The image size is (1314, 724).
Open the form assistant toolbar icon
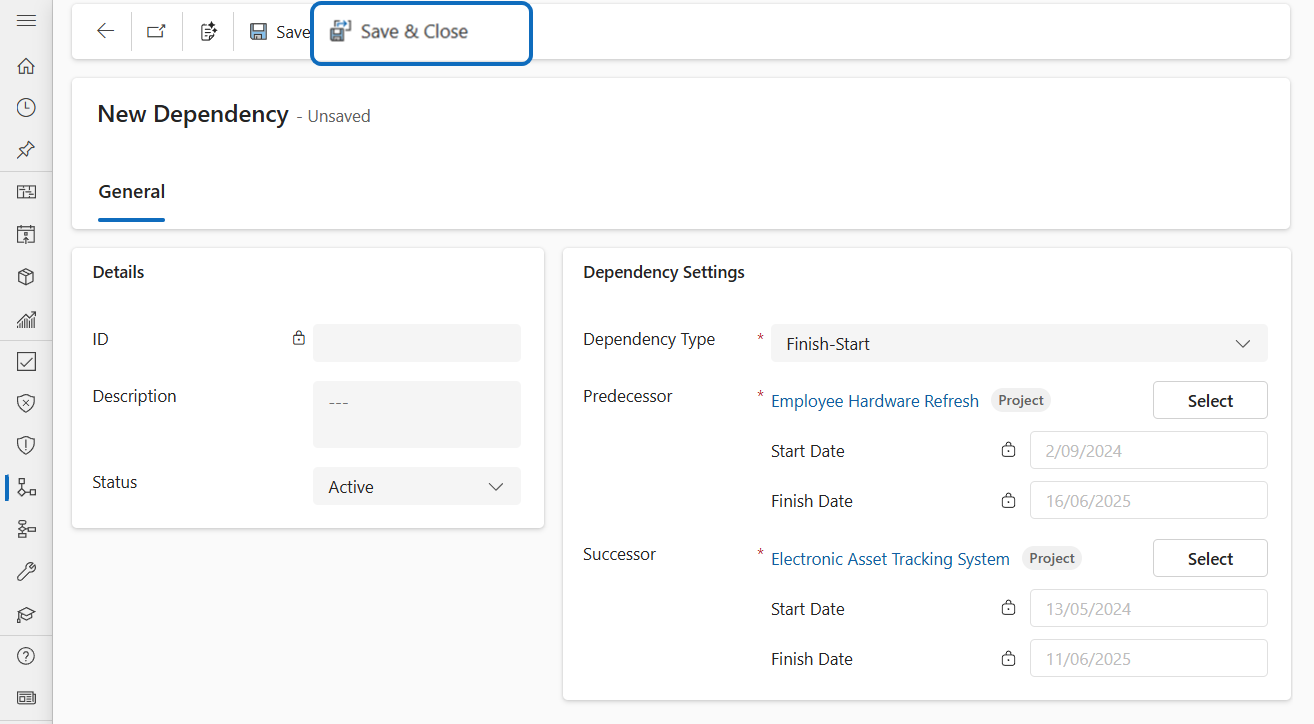click(208, 31)
